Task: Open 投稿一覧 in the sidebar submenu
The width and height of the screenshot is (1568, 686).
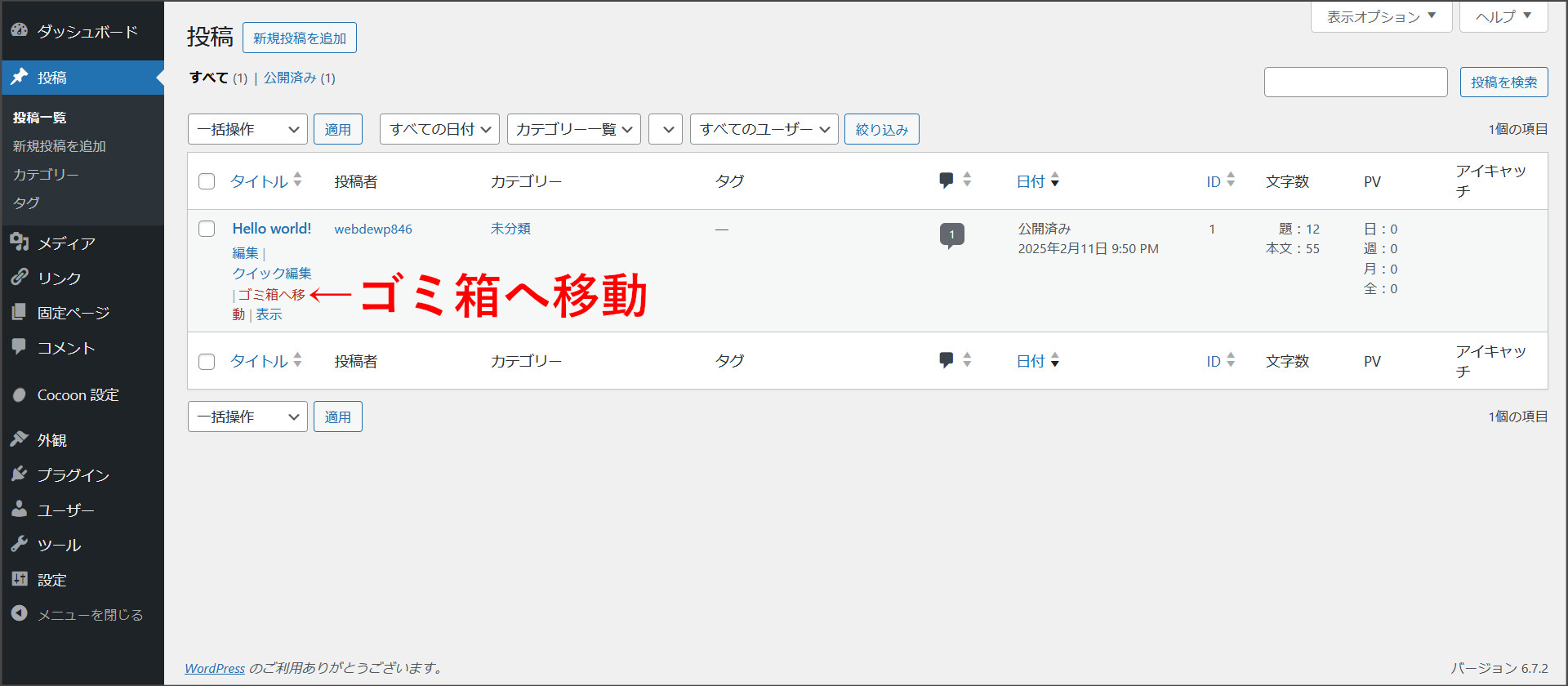Action: pos(40,118)
